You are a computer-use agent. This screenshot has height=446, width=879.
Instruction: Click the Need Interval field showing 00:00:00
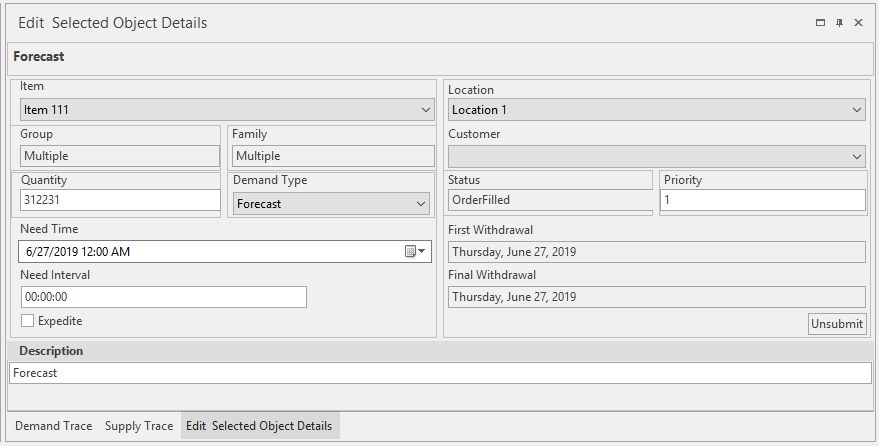click(164, 297)
